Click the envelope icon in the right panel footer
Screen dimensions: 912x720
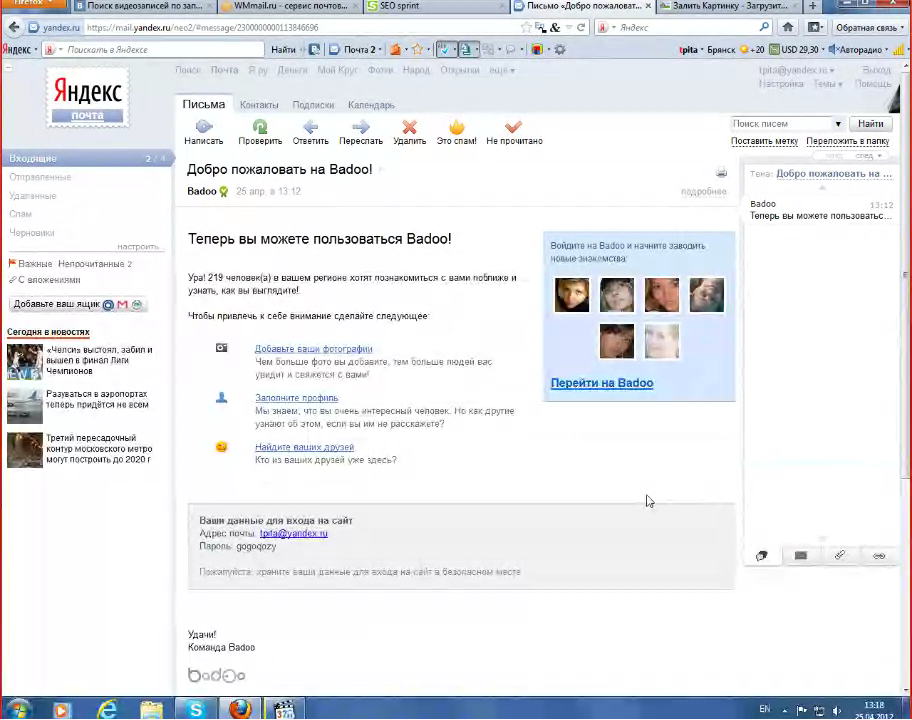801,555
